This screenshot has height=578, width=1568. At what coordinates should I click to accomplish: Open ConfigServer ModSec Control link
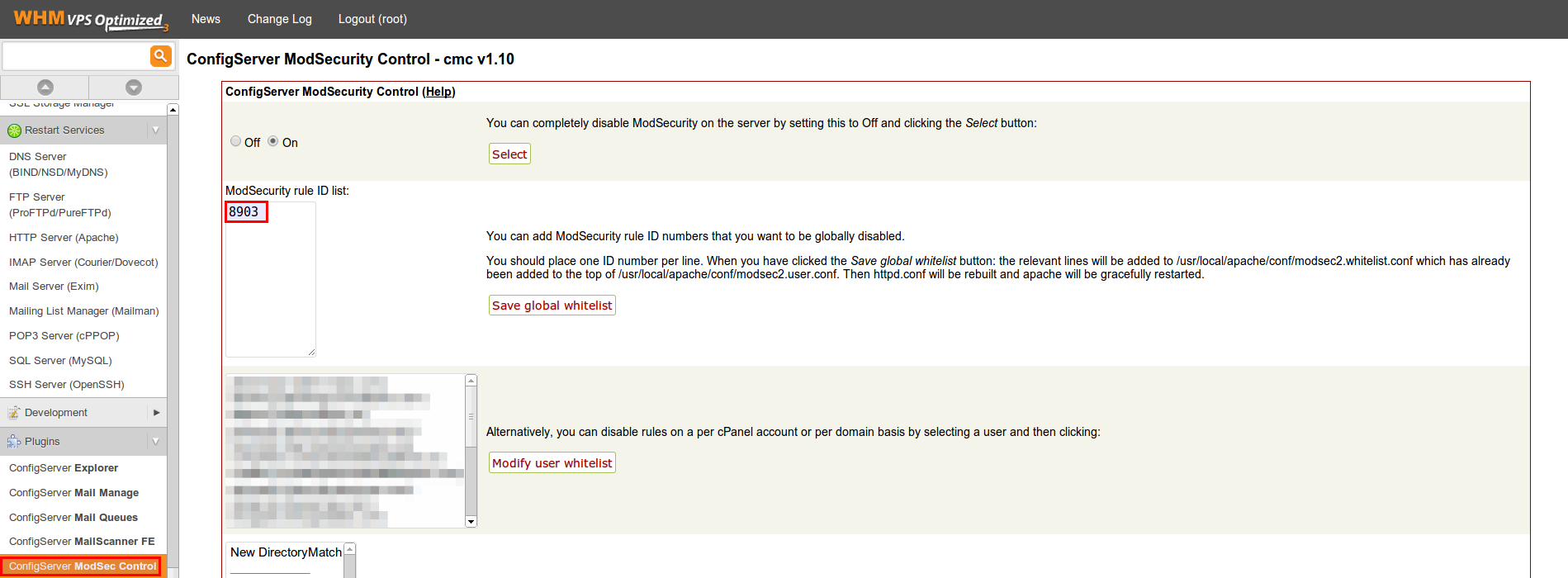tap(82, 566)
